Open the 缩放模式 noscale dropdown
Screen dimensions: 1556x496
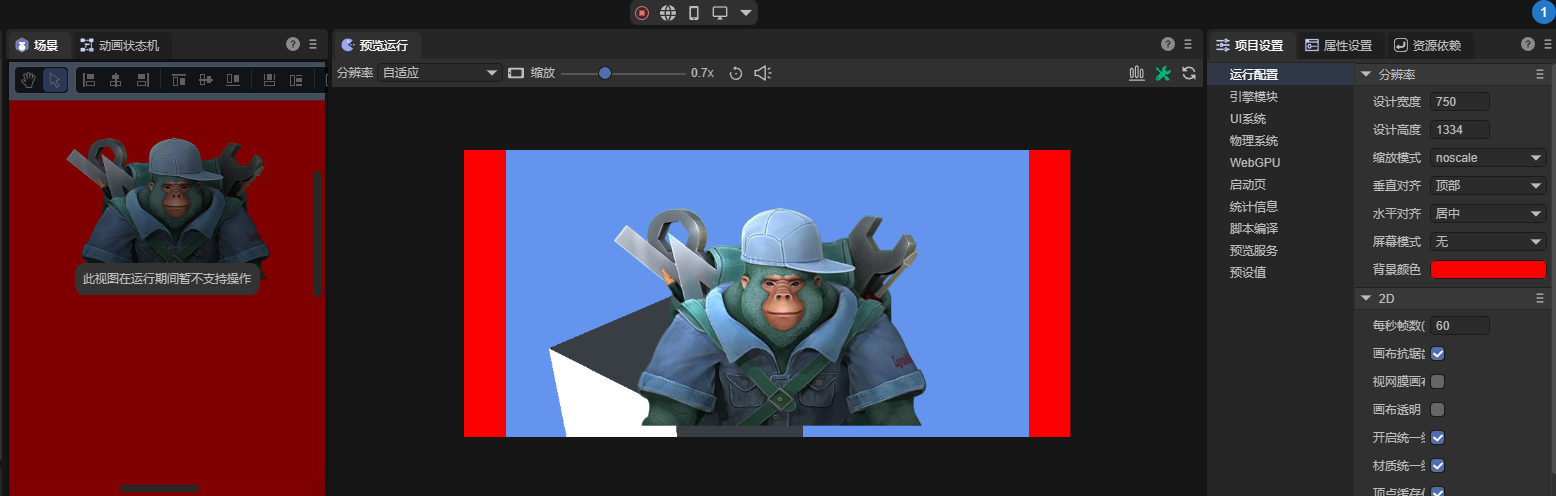1488,158
